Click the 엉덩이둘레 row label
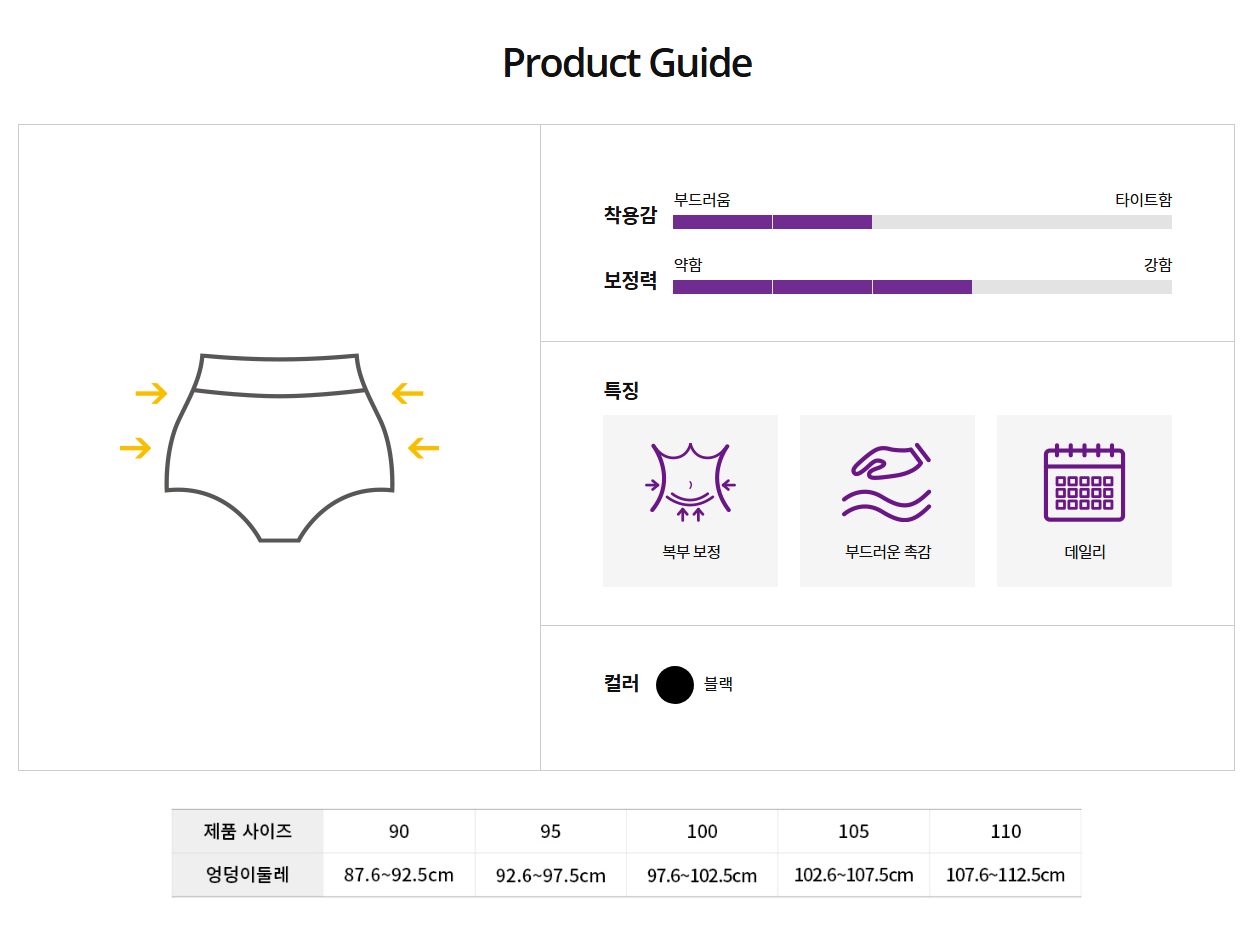 click(248, 875)
